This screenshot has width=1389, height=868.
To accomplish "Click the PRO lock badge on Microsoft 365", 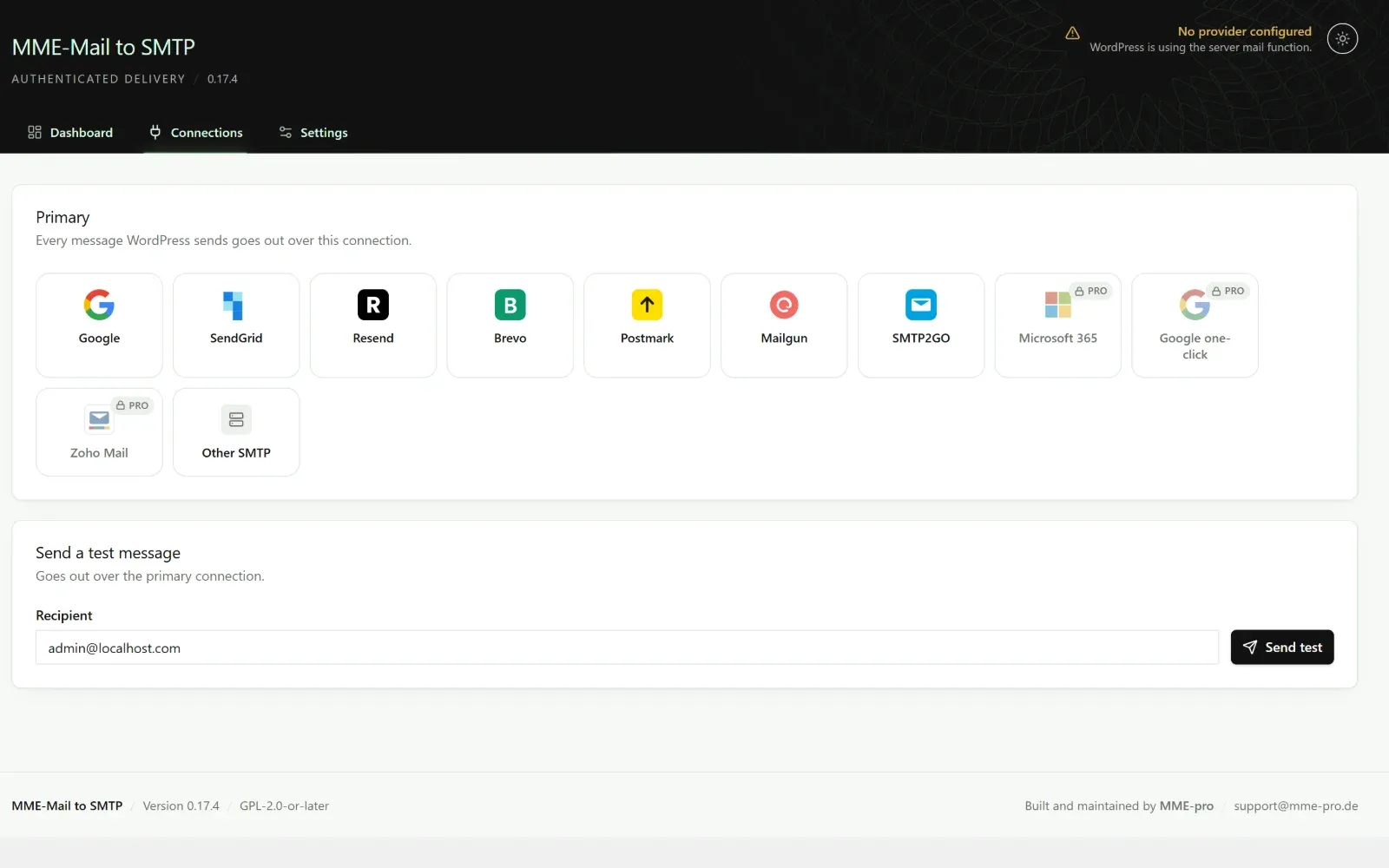I will coord(1090,291).
